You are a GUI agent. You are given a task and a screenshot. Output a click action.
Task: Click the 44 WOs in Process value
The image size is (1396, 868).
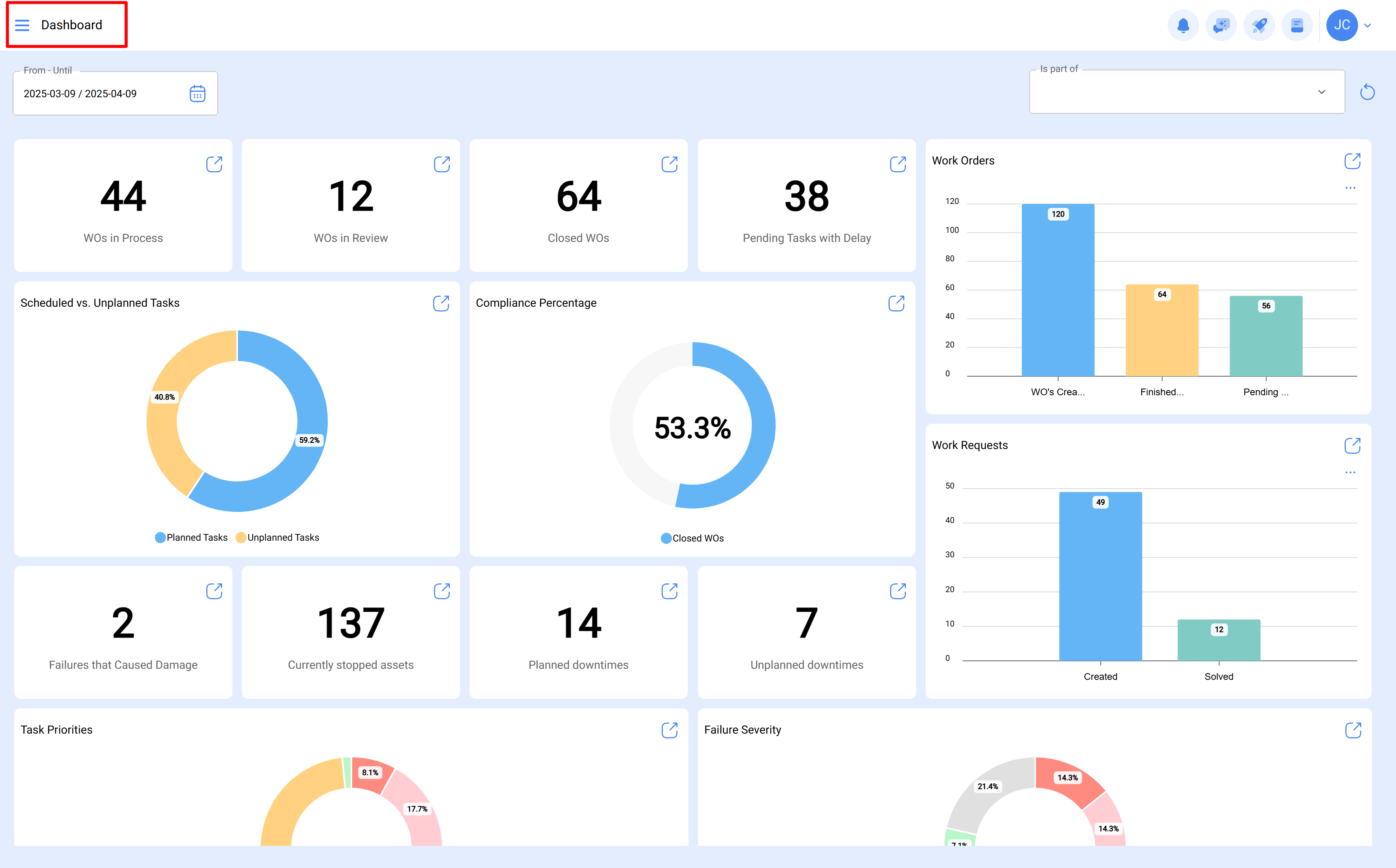(x=123, y=196)
